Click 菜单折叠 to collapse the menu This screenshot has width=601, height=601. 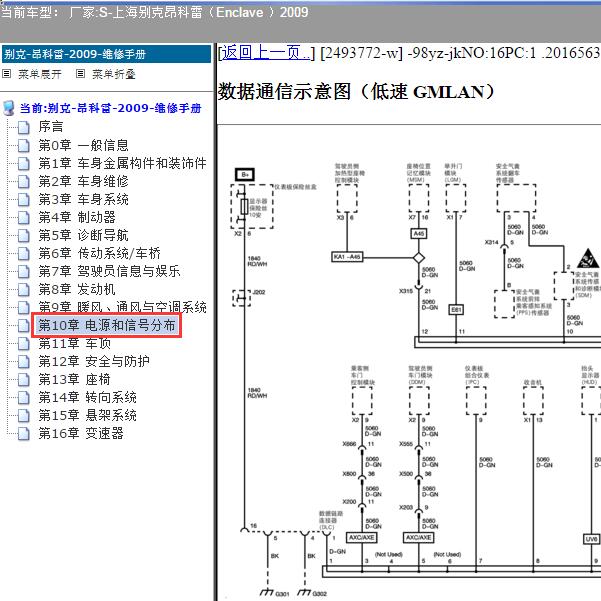coord(114,74)
